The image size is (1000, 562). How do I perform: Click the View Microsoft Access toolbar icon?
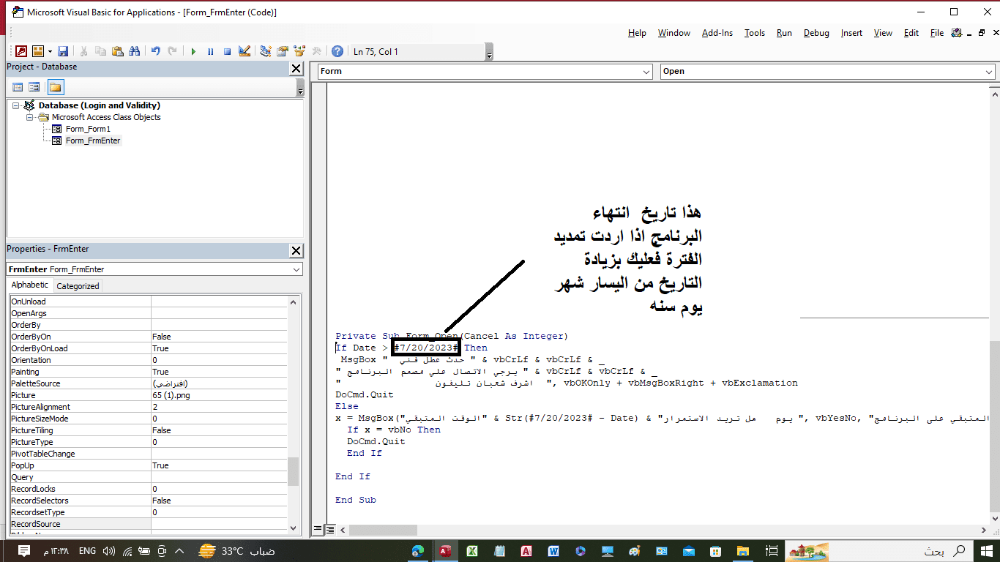21,51
